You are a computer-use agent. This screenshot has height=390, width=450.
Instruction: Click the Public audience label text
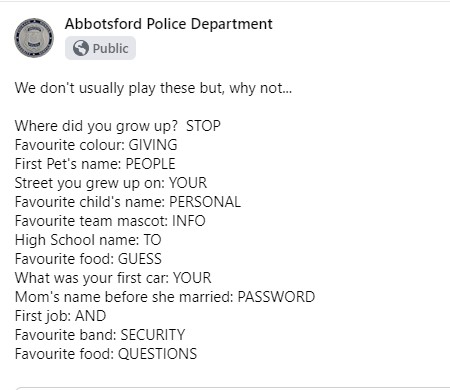tap(110, 49)
